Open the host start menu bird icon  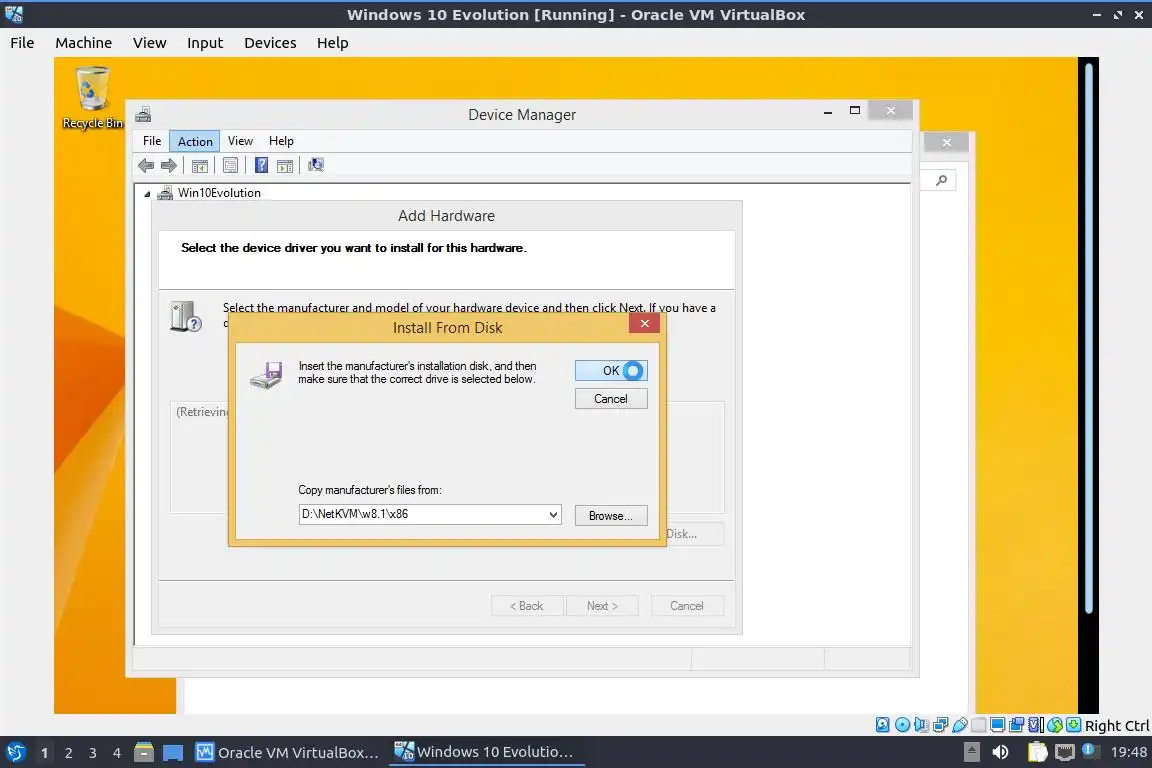[15, 753]
